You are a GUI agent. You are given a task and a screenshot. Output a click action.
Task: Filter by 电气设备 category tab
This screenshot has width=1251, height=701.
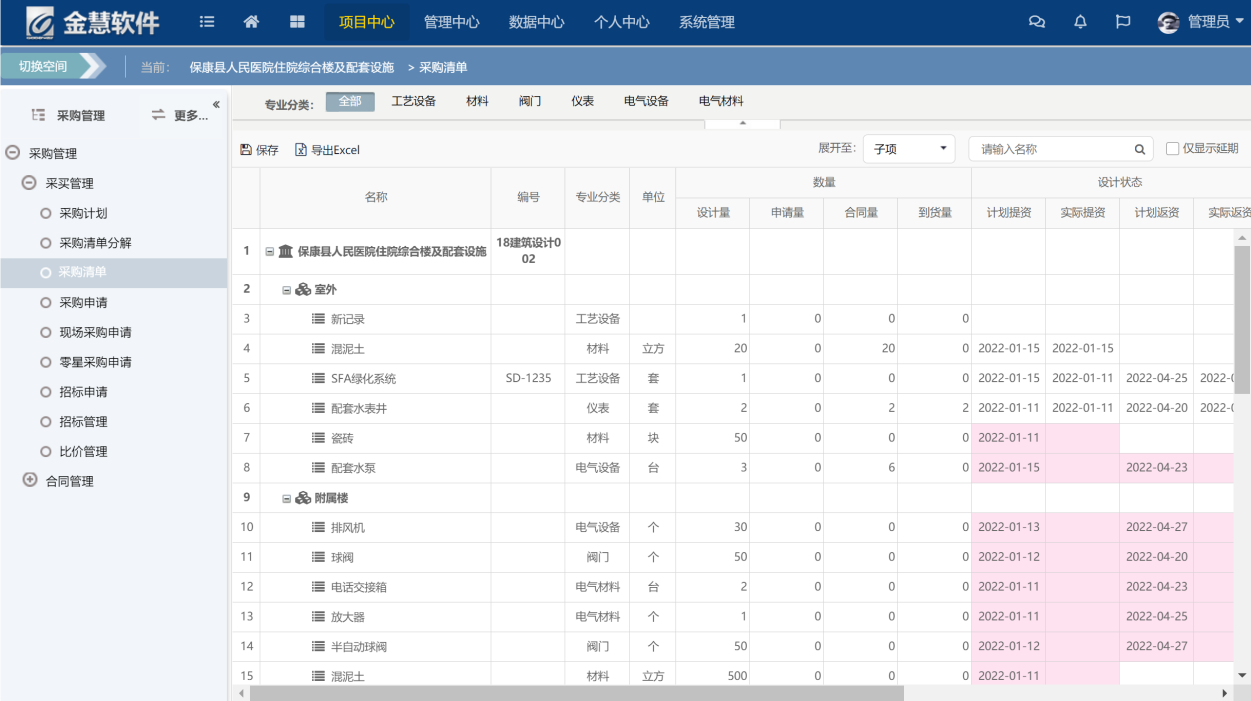click(646, 101)
